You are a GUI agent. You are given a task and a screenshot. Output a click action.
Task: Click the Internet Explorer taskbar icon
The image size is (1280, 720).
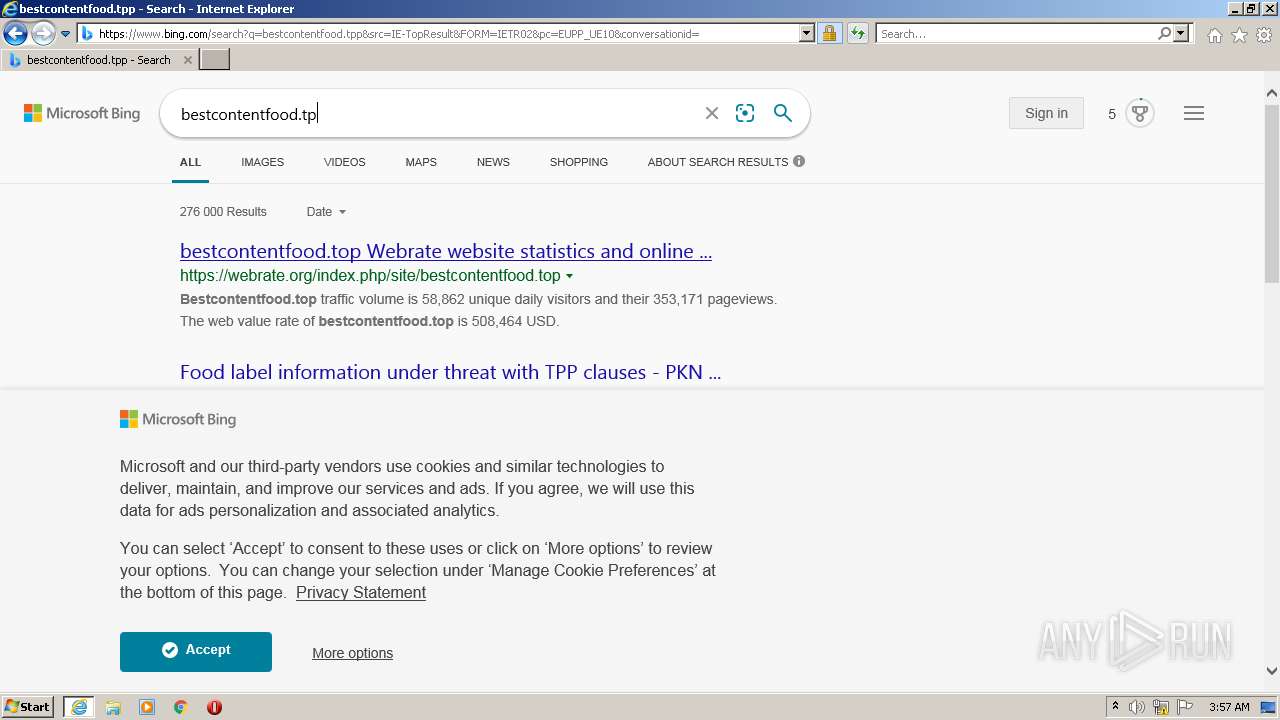pos(79,707)
